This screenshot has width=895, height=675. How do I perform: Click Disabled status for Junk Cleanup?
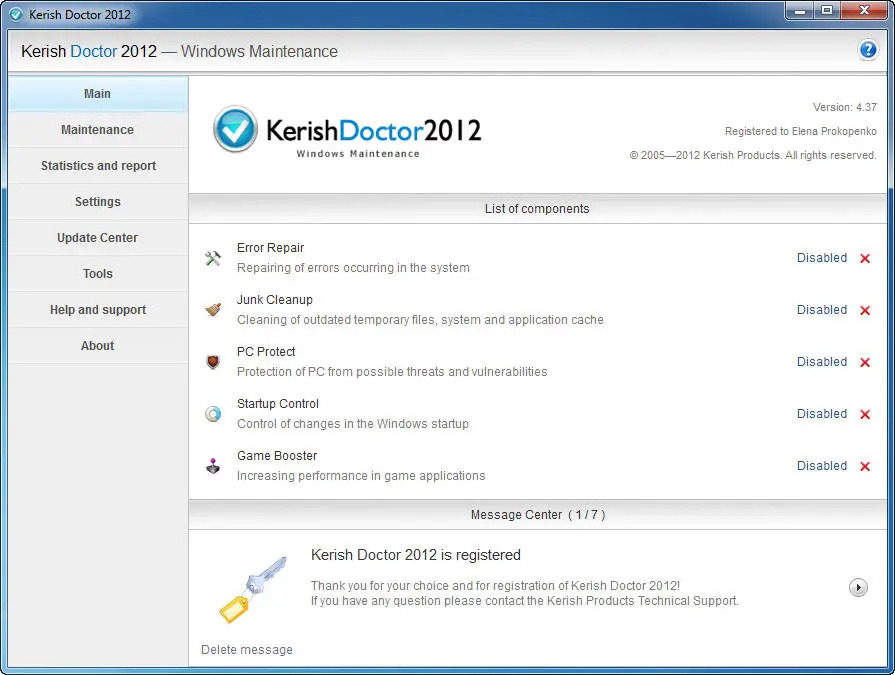[x=821, y=310]
